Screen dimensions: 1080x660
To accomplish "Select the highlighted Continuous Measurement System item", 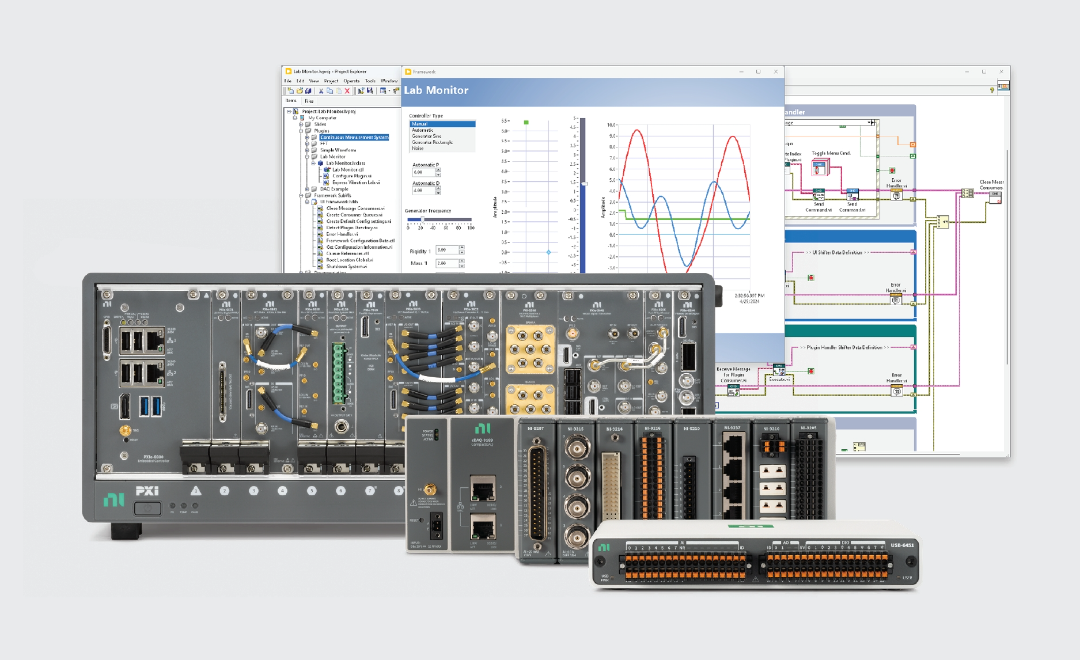I will (x=354, y=137).
